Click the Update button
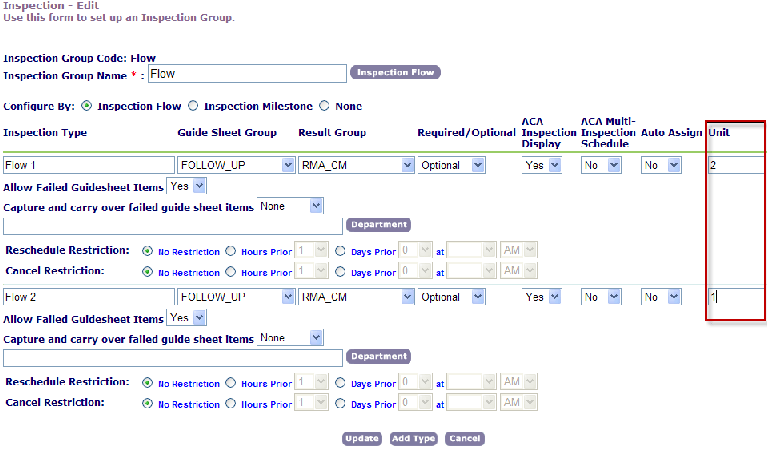This screenshot has height=449, width=767. (x=361, y=438)
